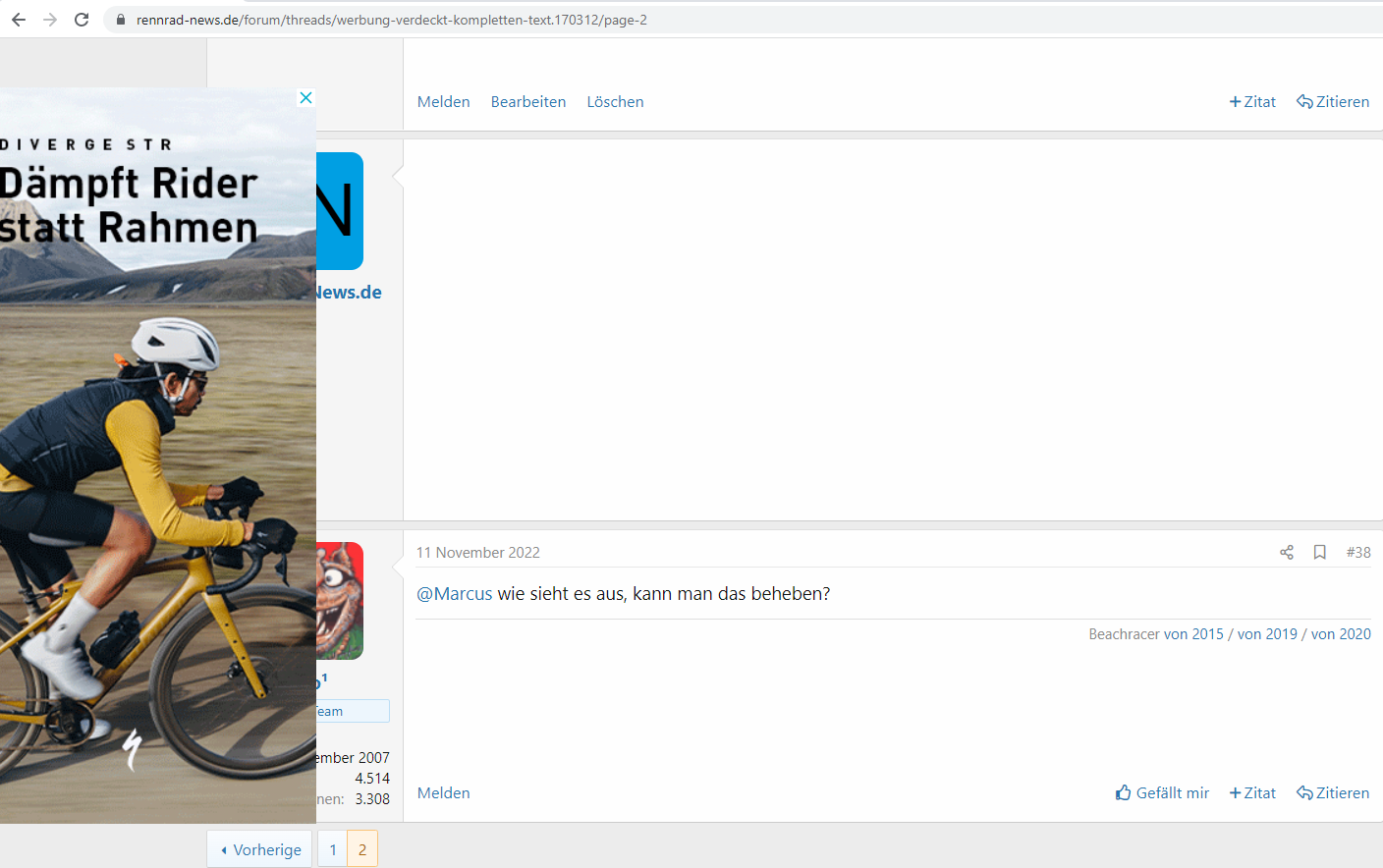Click Bearbeiten to edit the post
This screenshot has height=868, width=1383.
click(528, 102)
